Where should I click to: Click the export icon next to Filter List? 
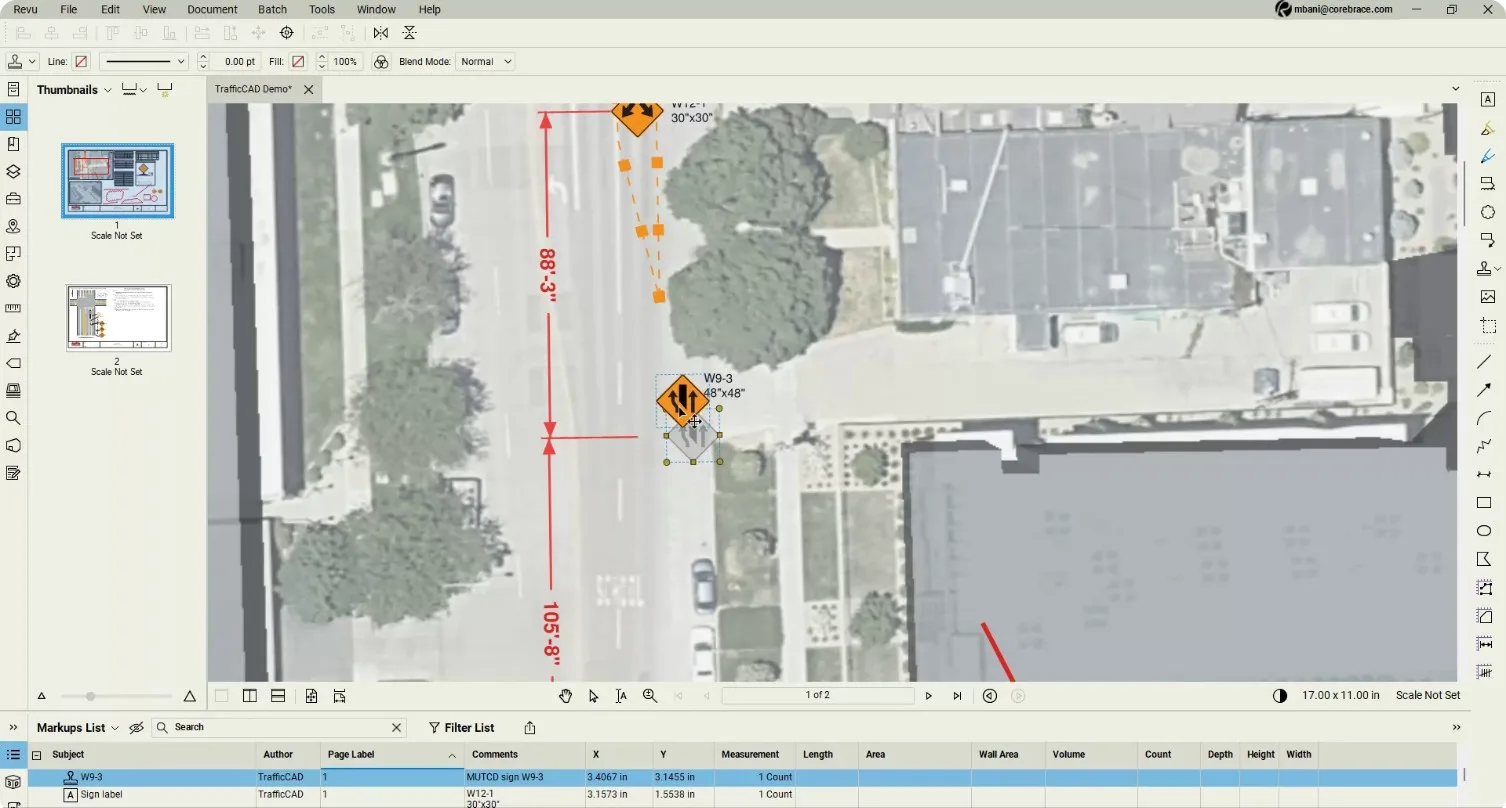(530, 728)
